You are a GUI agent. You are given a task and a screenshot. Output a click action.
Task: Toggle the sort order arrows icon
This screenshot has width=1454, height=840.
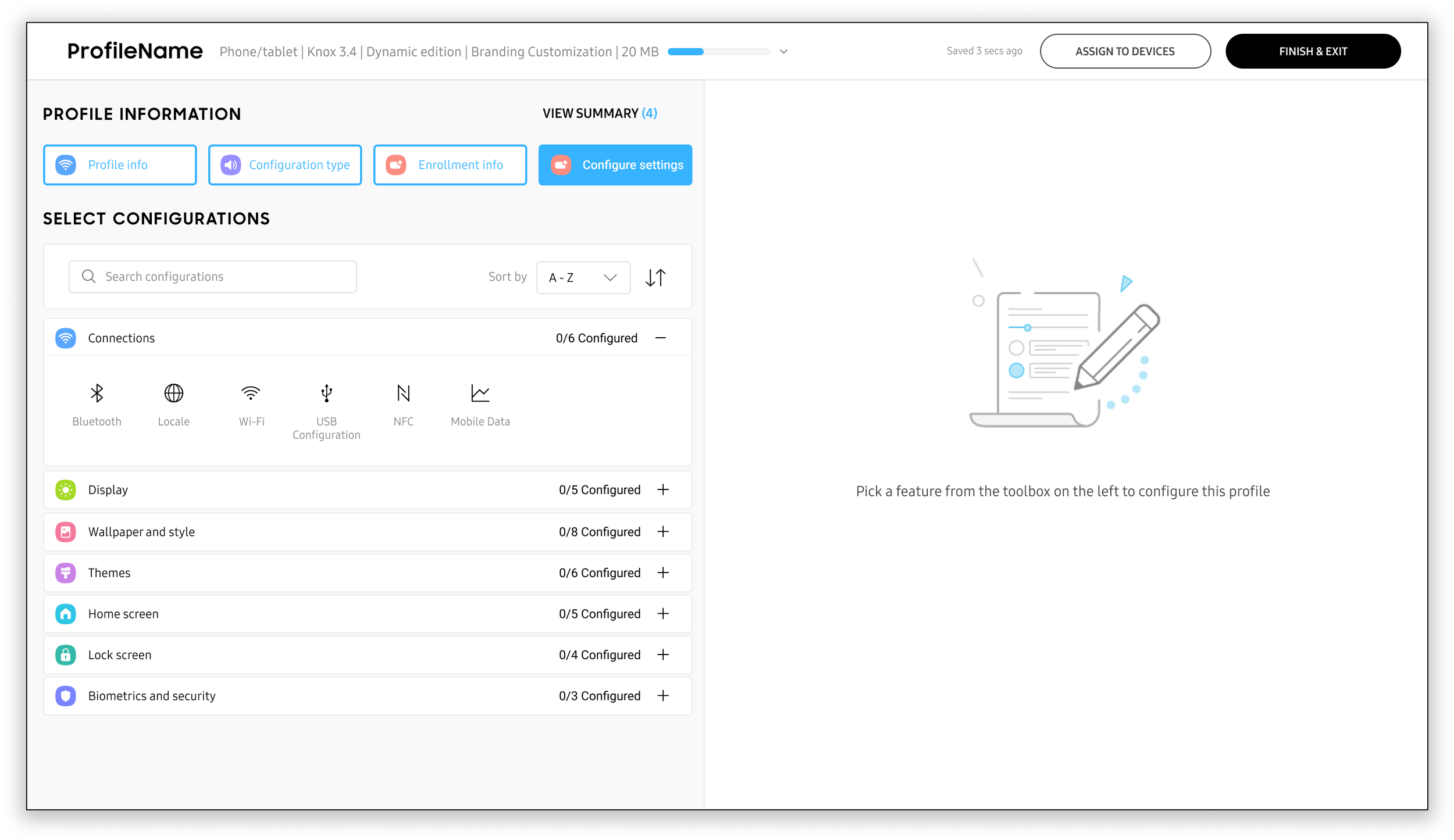pyautogui.click(x=655, y=278)
